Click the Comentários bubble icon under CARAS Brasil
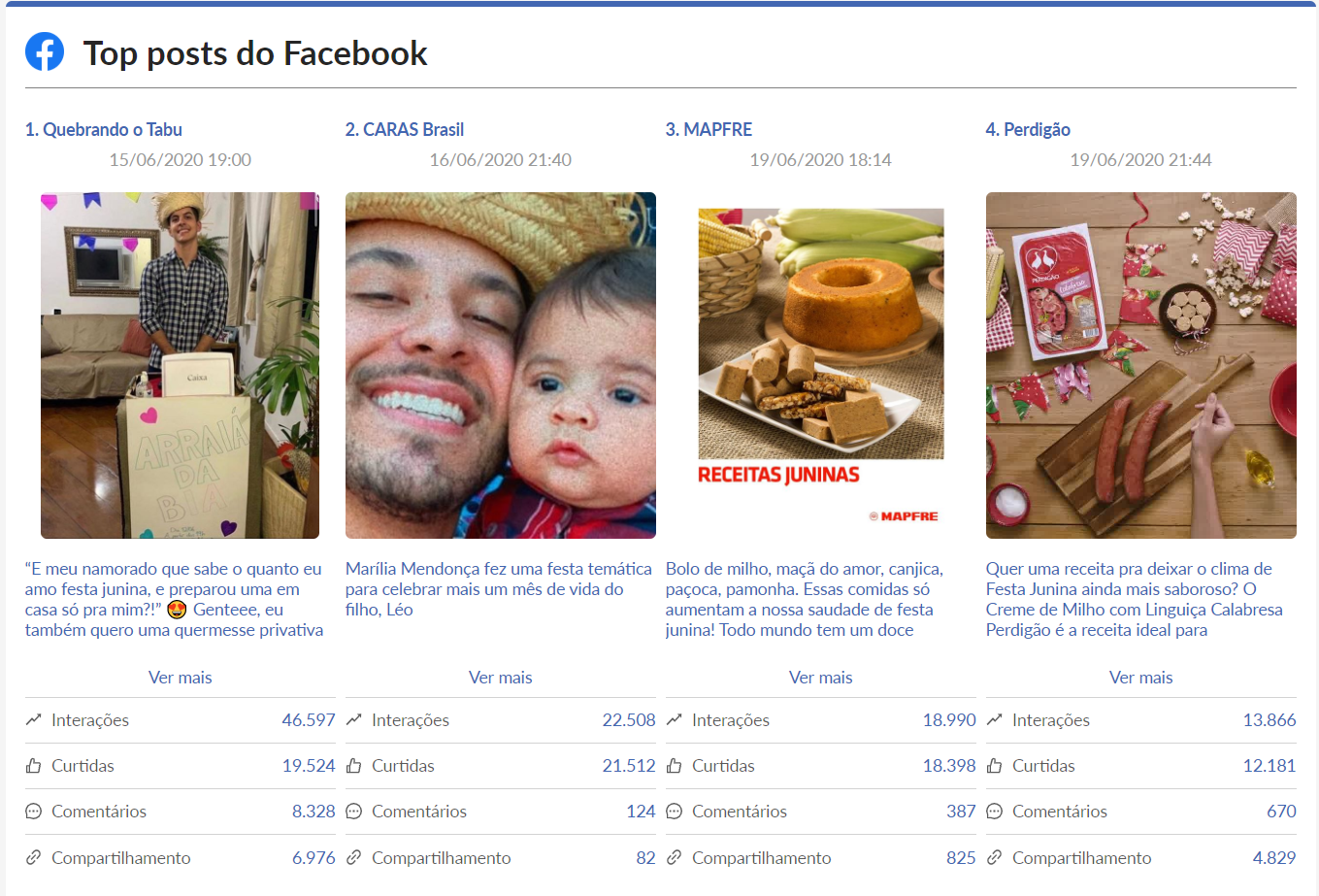The image size is (1319, 896). pyautogui.click(x=354, y=812)
